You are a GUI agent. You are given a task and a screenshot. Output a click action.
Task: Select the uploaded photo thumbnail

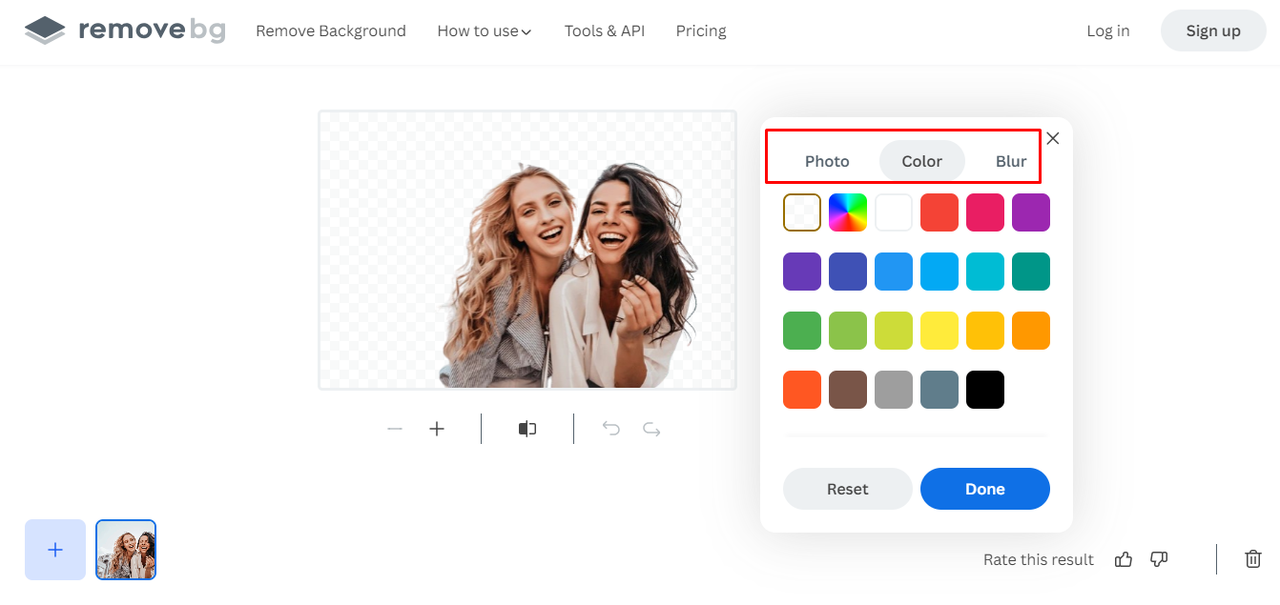click(x=126, y=550)
